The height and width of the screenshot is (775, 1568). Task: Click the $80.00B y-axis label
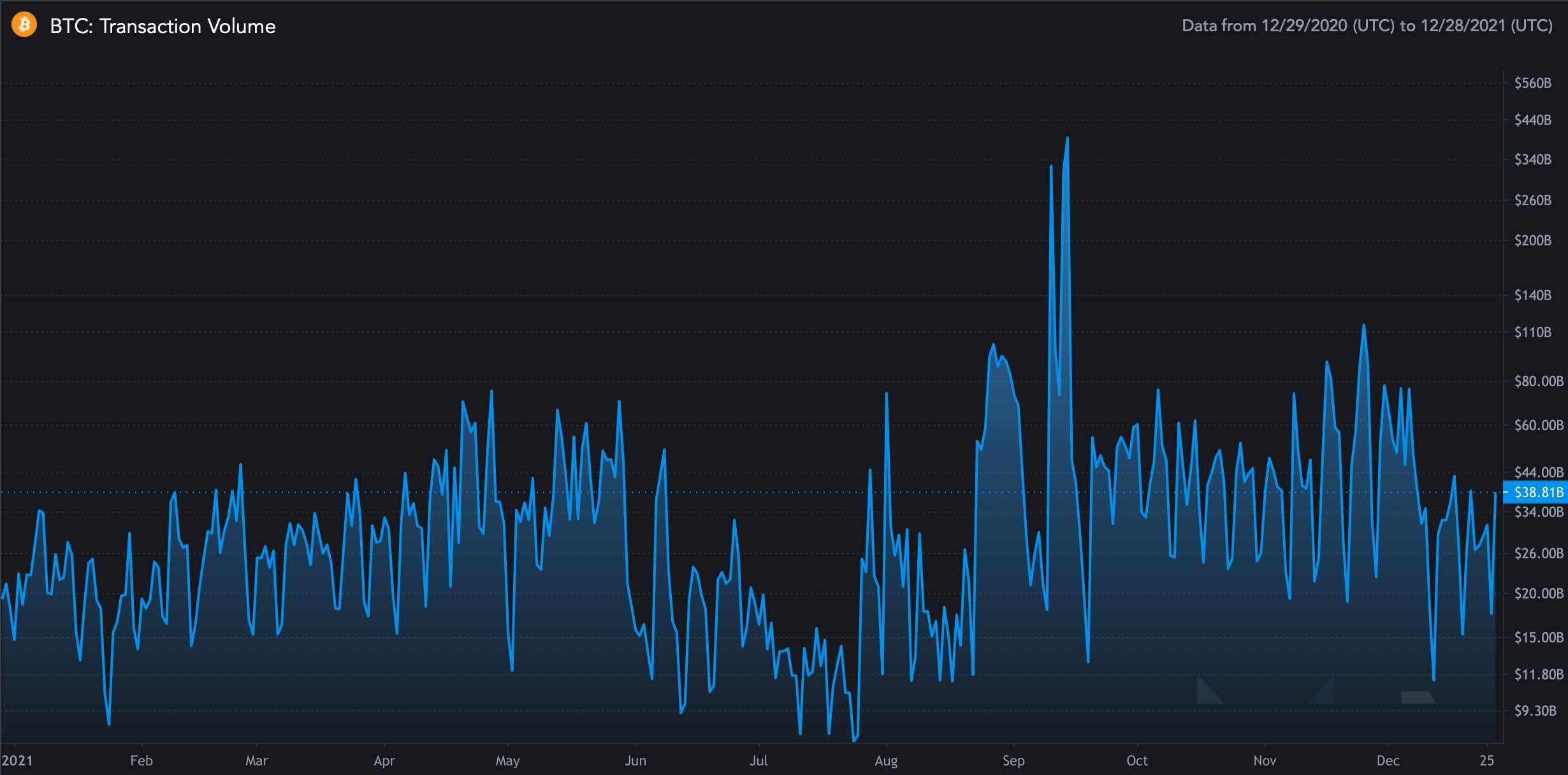point(1539,381)
